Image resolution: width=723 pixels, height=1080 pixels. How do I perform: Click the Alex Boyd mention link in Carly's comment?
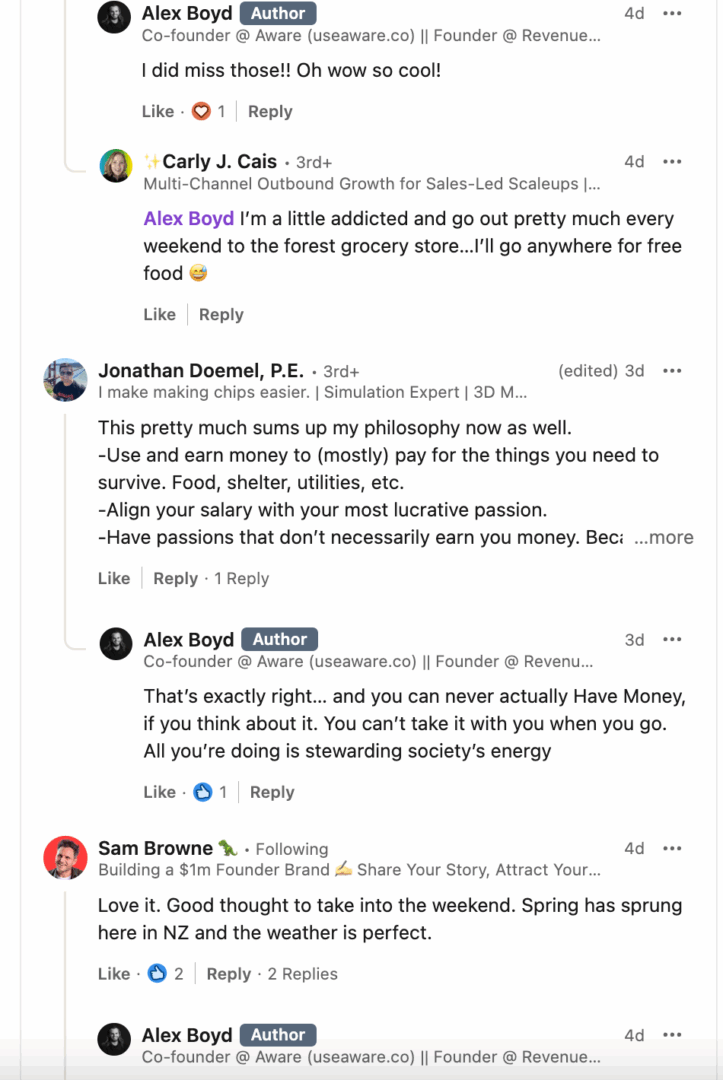pyautogui.click(x=189, y=218)
